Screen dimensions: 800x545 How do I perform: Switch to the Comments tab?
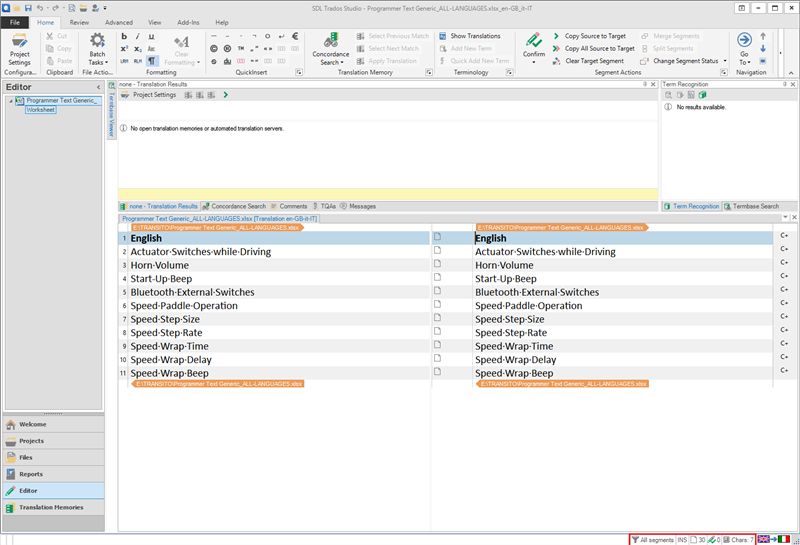[x=289, y=206]
